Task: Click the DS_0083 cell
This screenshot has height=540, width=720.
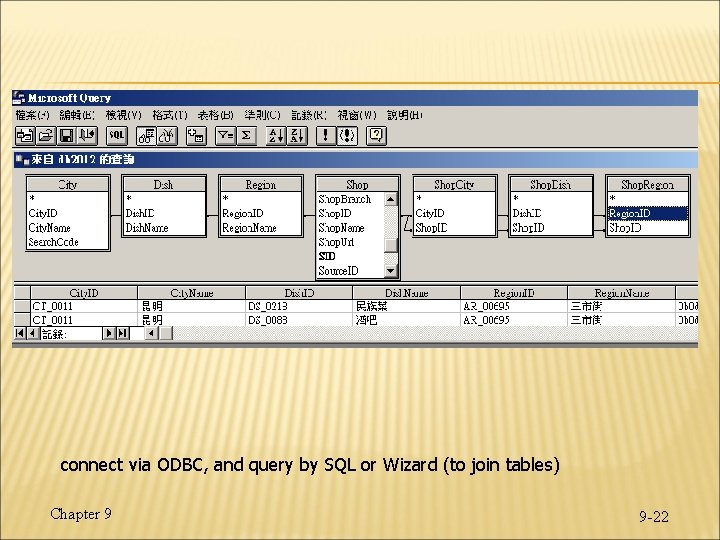Action: pos(299,320)
